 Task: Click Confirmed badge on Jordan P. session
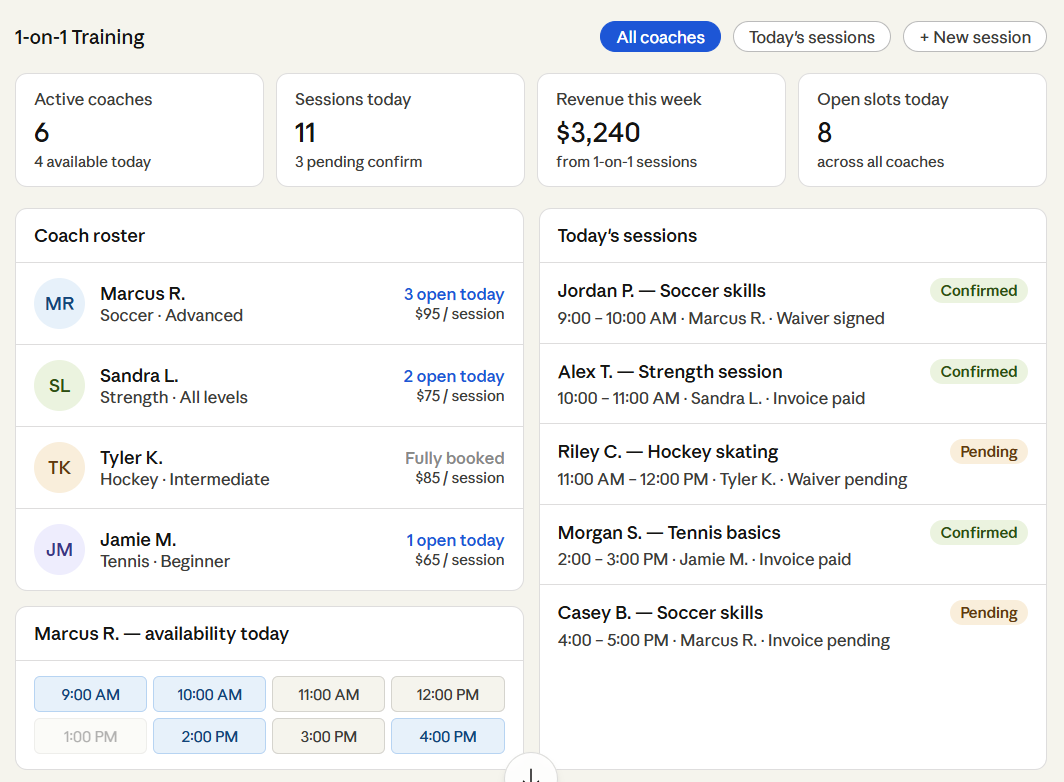[978, 291]
